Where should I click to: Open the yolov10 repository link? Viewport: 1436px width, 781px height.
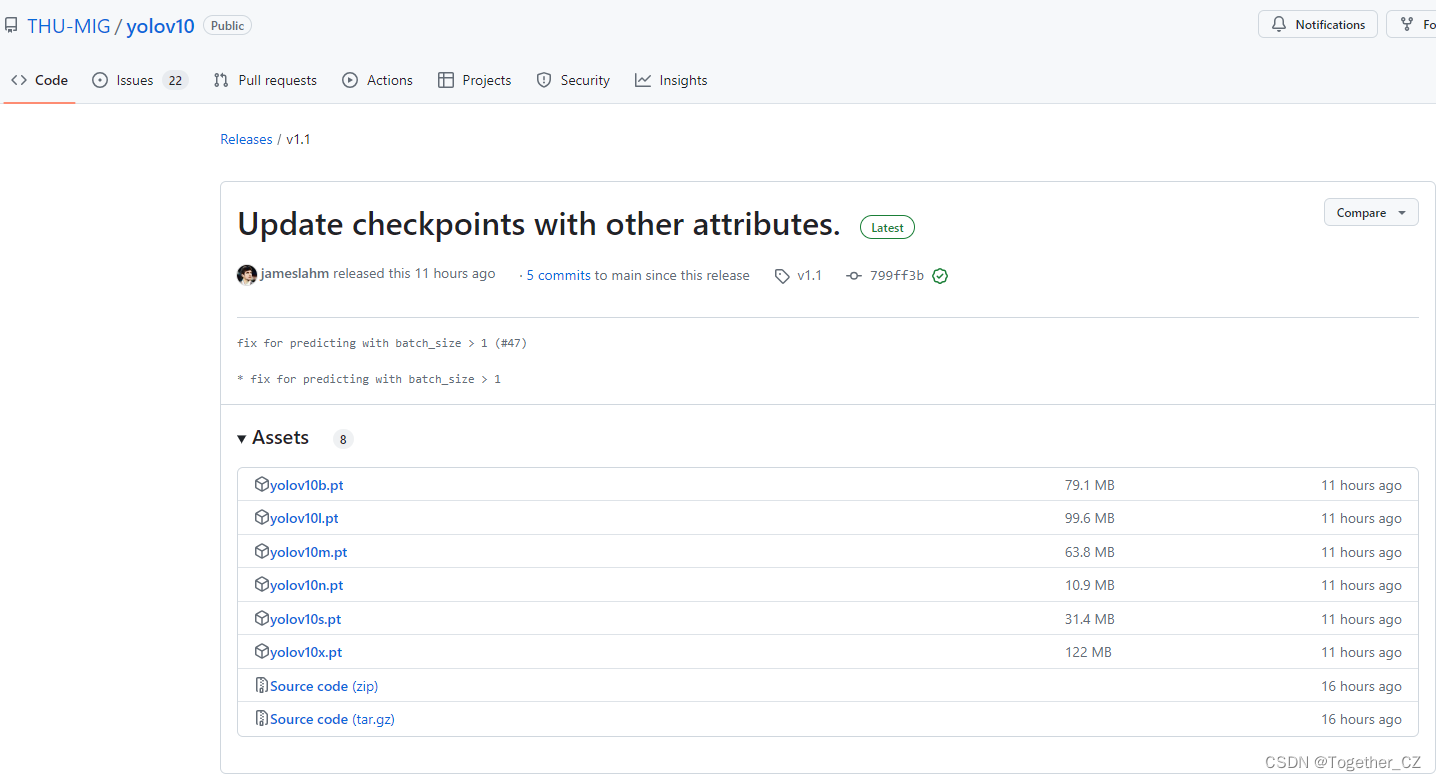(x=160, y=26)
